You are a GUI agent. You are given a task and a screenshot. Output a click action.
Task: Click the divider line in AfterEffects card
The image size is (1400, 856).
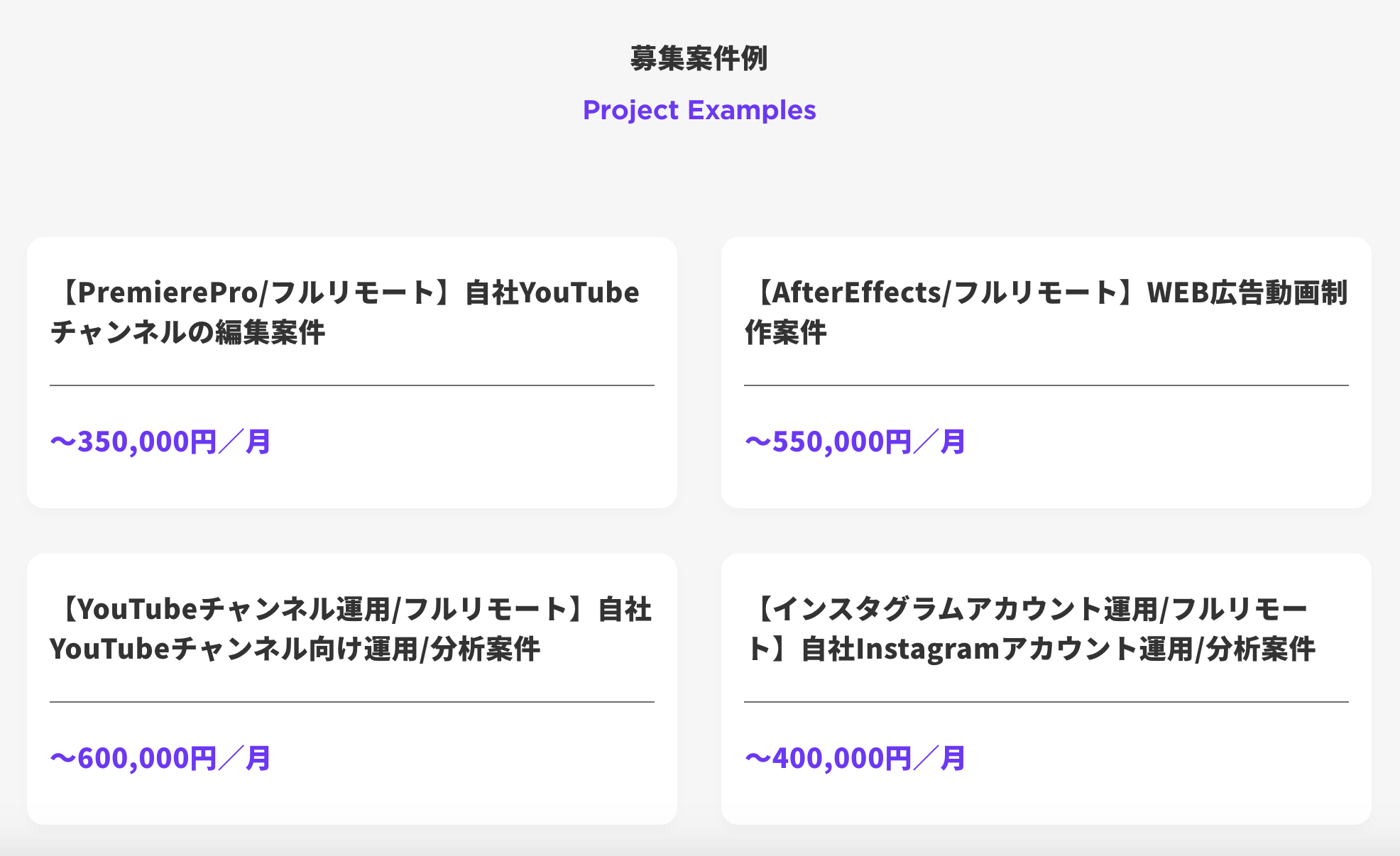(x=1046, y=385)
